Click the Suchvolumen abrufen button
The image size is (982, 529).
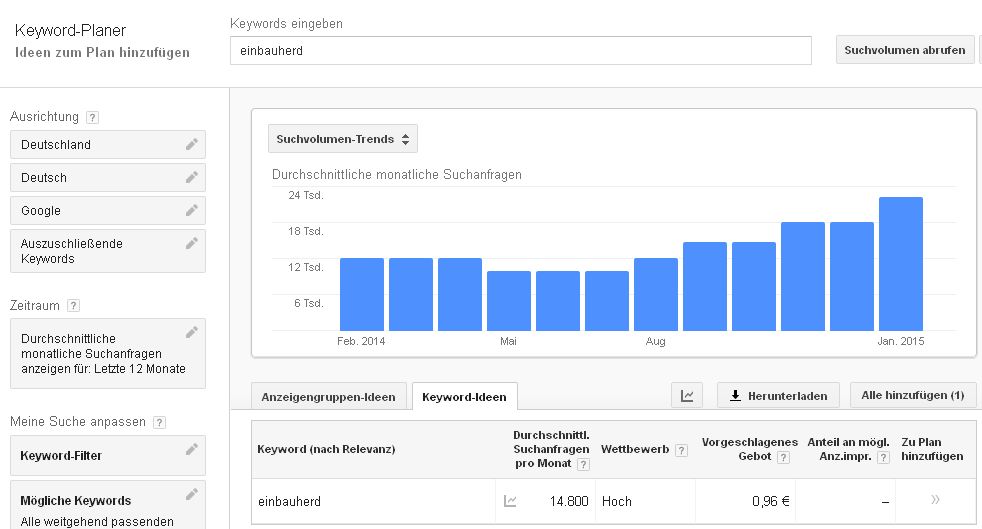point(904,50)
